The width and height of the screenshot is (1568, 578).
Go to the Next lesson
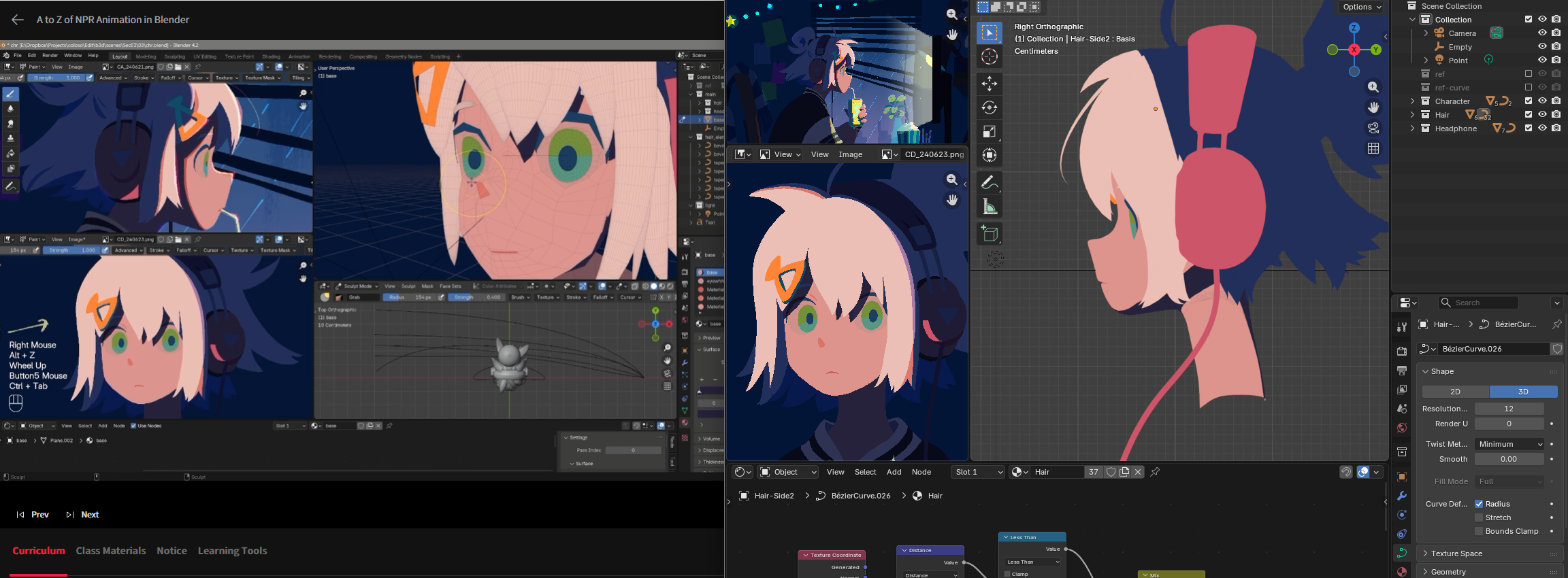[x=82, y=515]
